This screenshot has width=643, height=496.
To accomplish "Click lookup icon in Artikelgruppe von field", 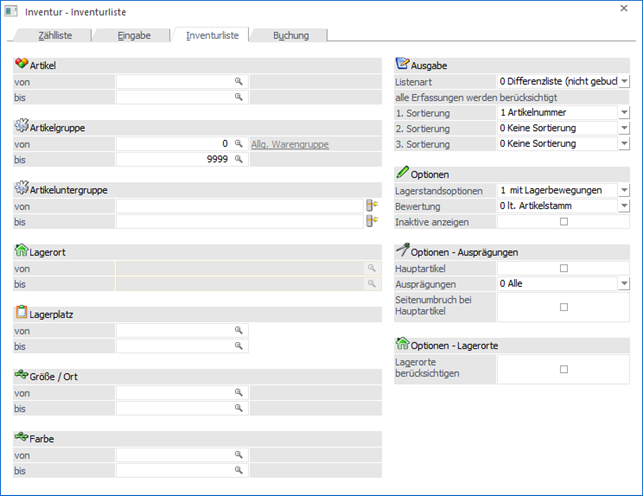I will [239, 144].
